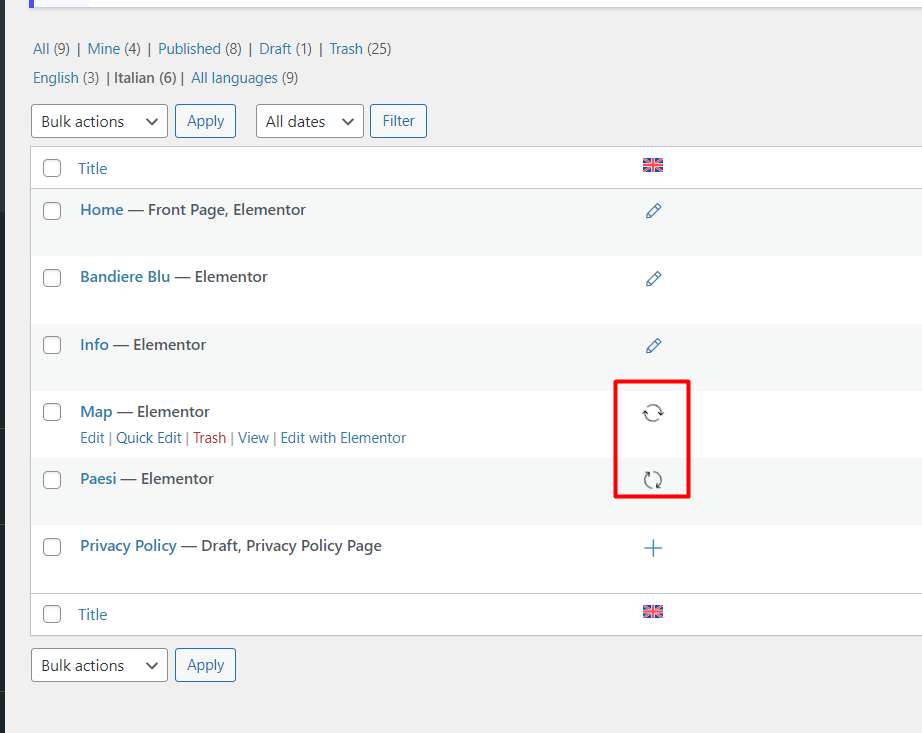Click Quick Edit under Map
This screenshot has width=922, height=733.
coord(149,438)
